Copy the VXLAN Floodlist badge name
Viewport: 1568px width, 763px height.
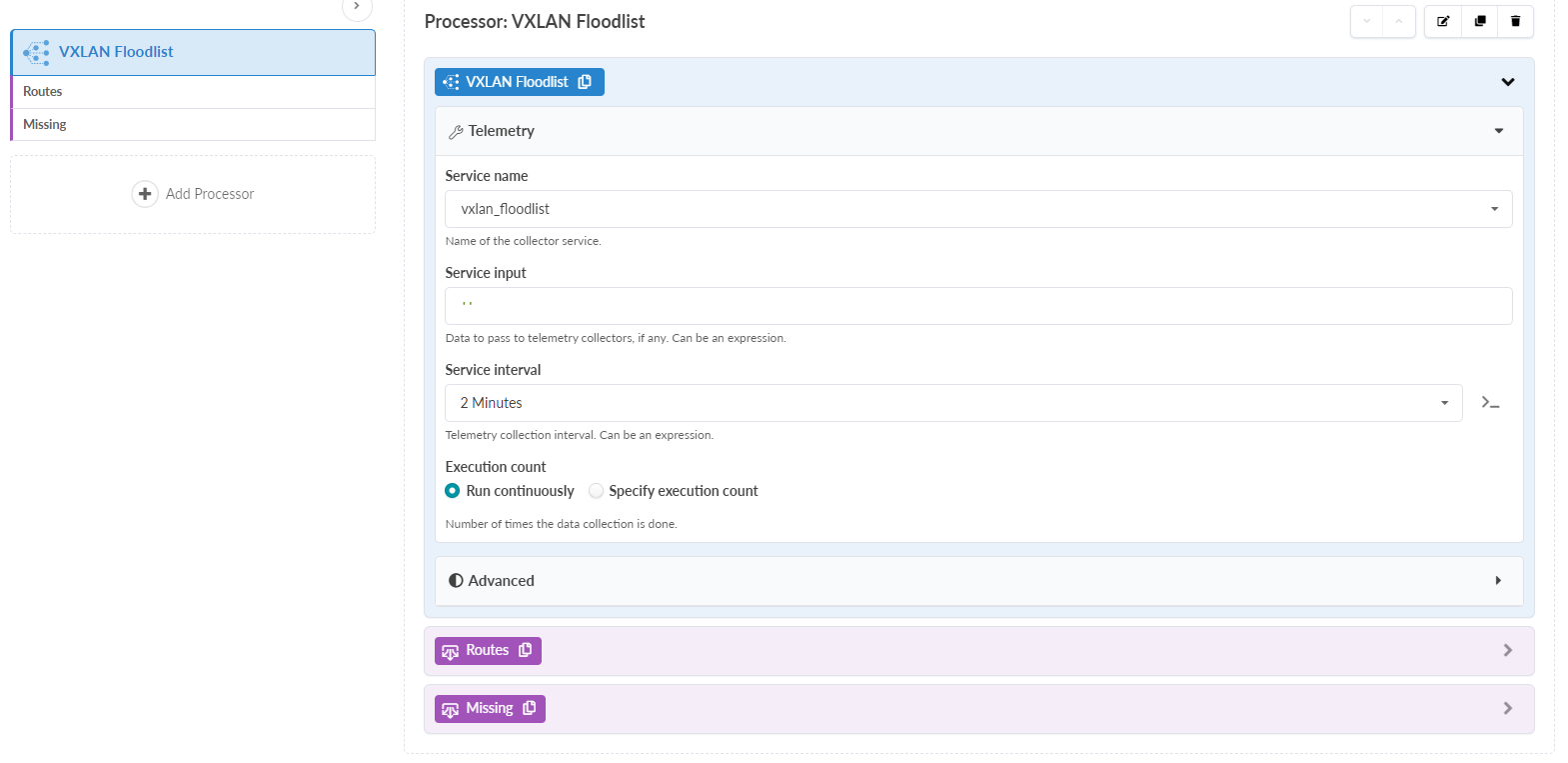586,82
